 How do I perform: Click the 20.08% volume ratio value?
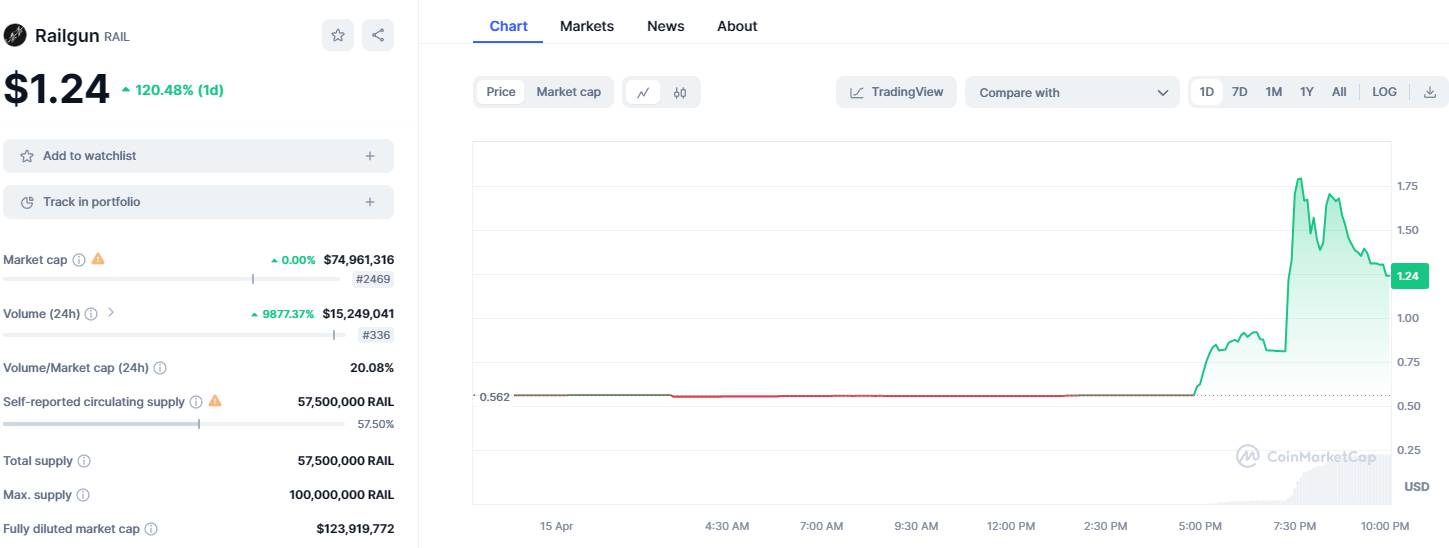click(372, 368)
